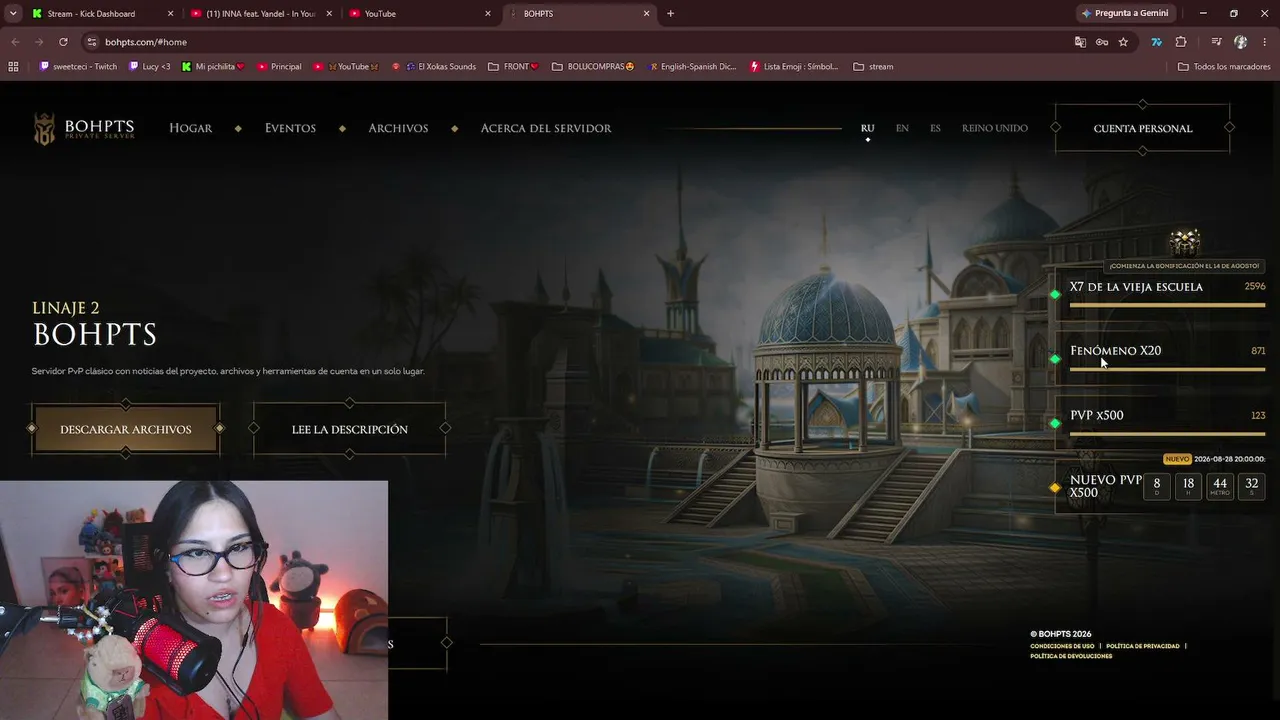This screenshot has width=1280, height=720.
Task: Select the Reino Unido language option
Action: [x=995, y=128]
